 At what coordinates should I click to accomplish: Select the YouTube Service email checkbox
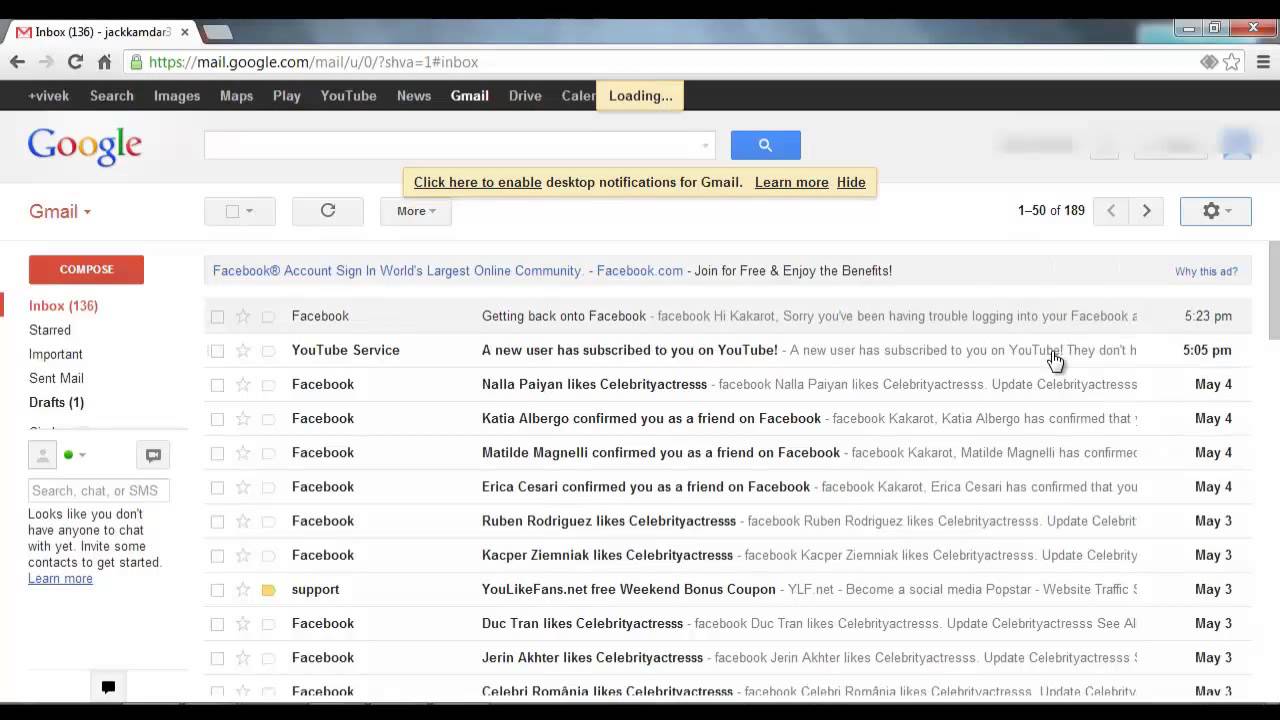click(217, 350)
